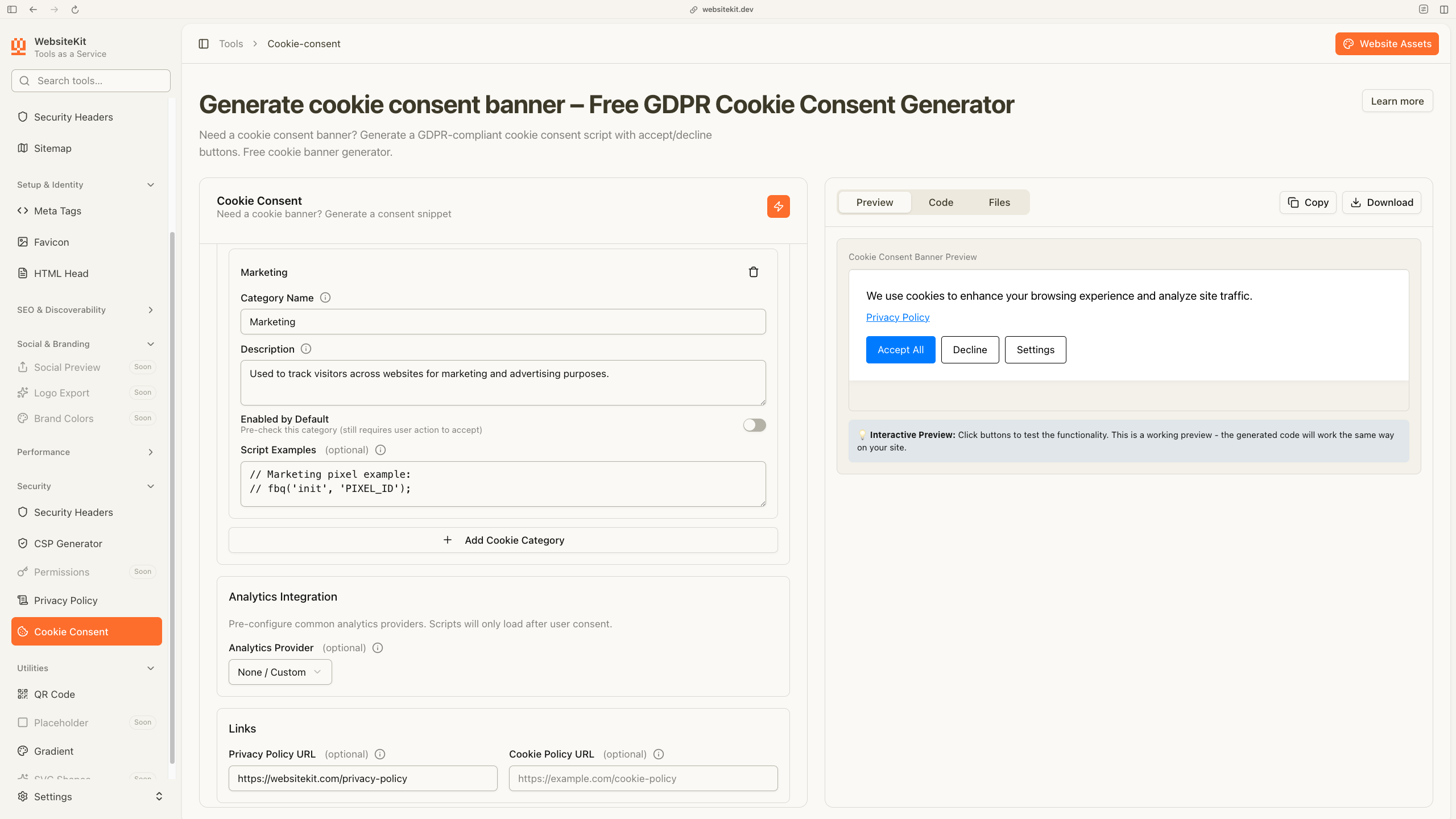Select the Sitemap tool
Screen dimensions: 1456x819
pyautogui.click(x=52, y=148)
